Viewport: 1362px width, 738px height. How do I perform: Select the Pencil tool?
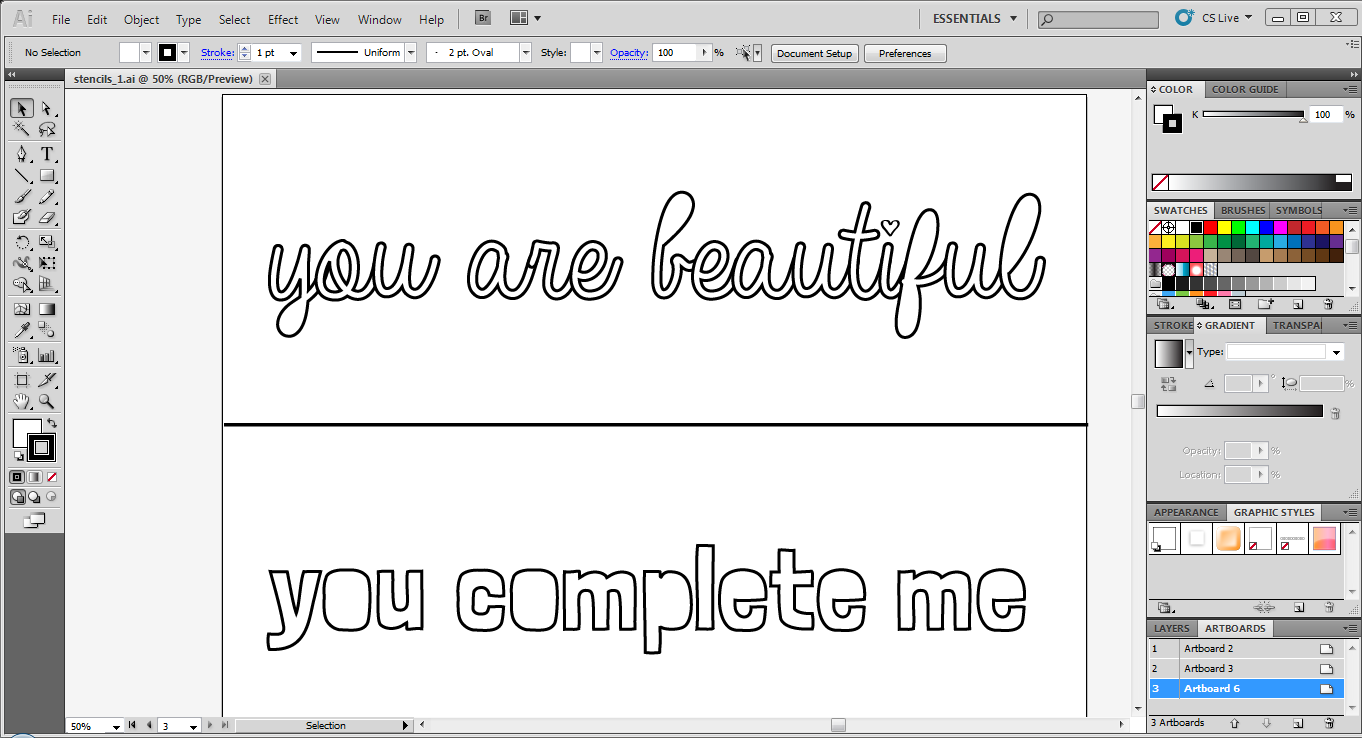click(47, 197)
